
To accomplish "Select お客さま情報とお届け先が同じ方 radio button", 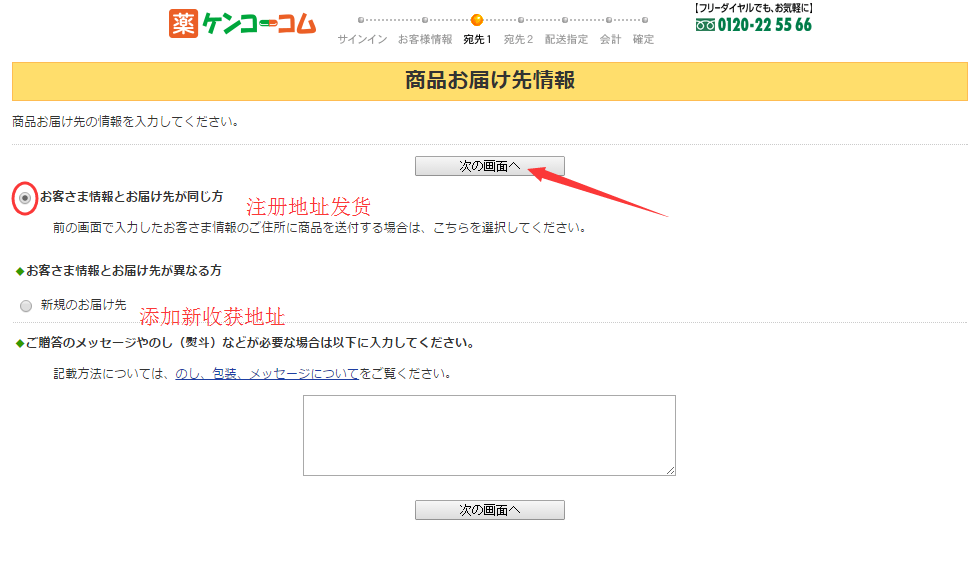I will (26, 198).
